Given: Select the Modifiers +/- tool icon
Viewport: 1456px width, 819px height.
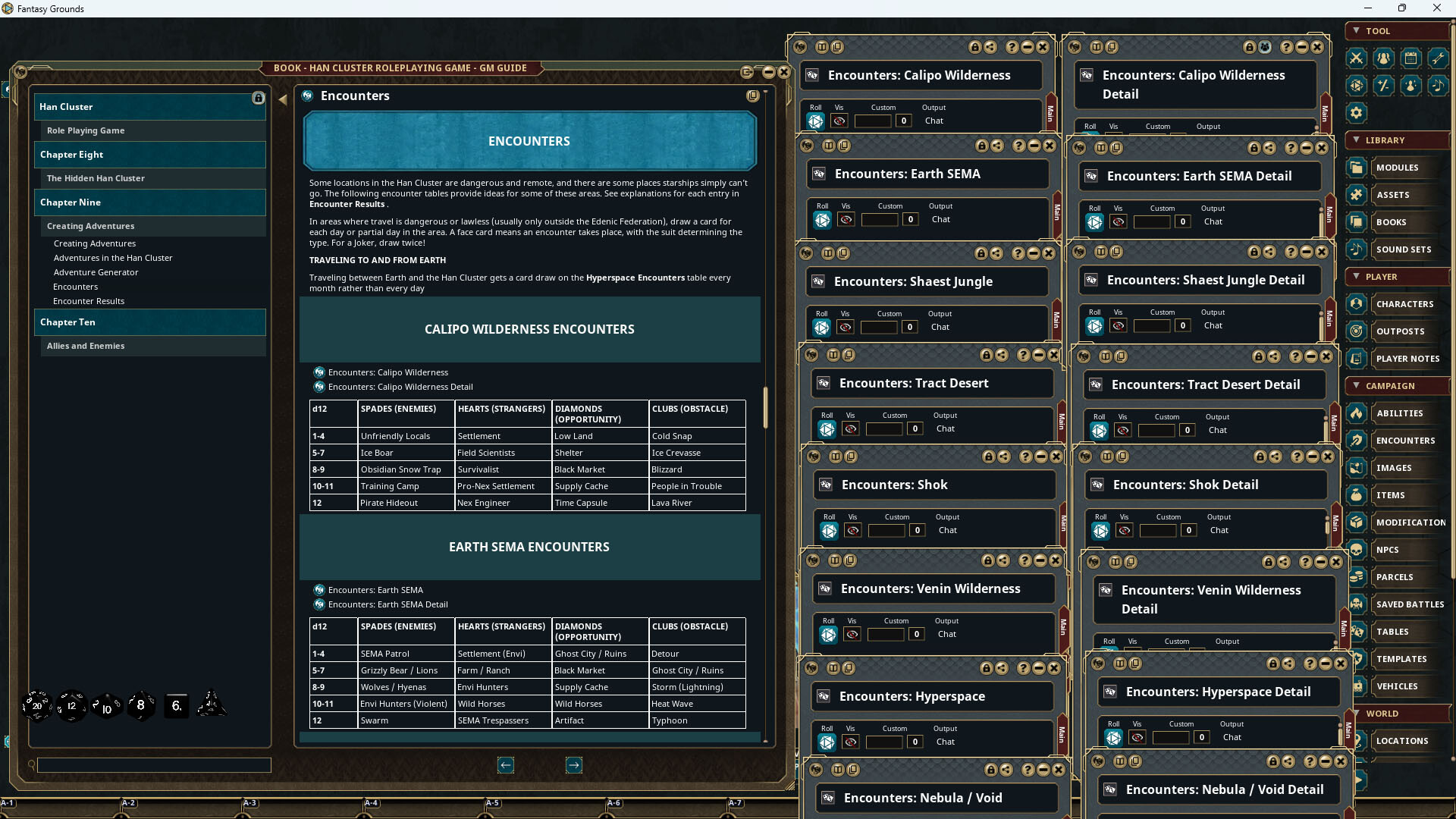Looking at the screenshot, I should click(1383, 86).
